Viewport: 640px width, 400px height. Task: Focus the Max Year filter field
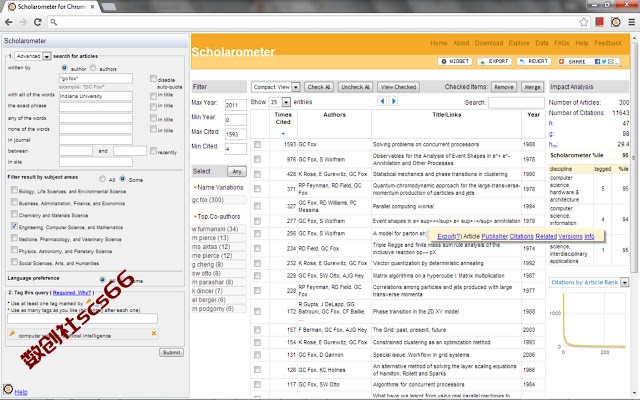[236, 105]
